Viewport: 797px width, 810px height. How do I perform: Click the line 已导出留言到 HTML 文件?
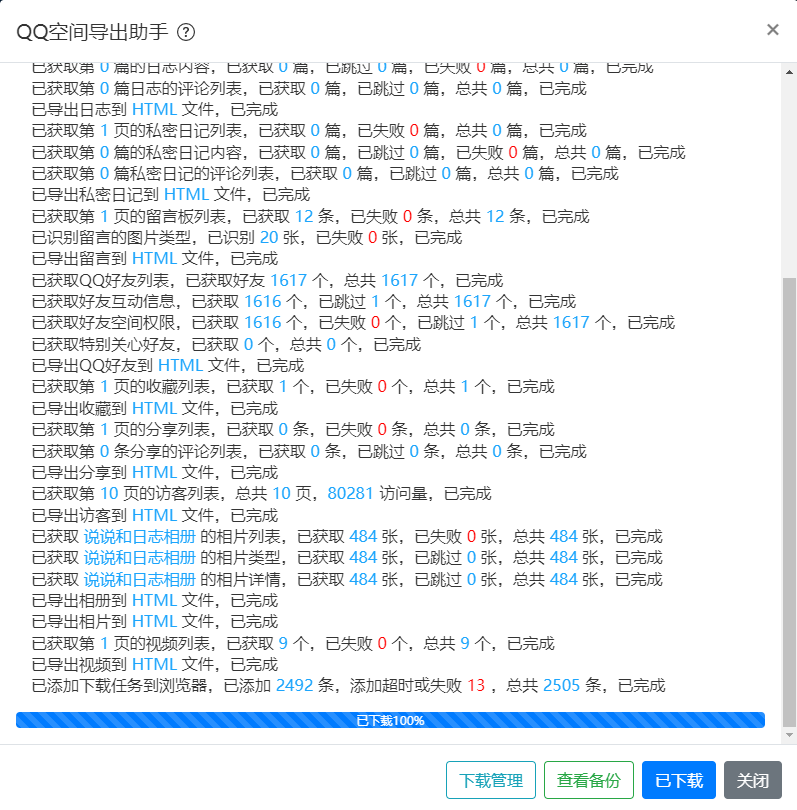pos(155,259)
